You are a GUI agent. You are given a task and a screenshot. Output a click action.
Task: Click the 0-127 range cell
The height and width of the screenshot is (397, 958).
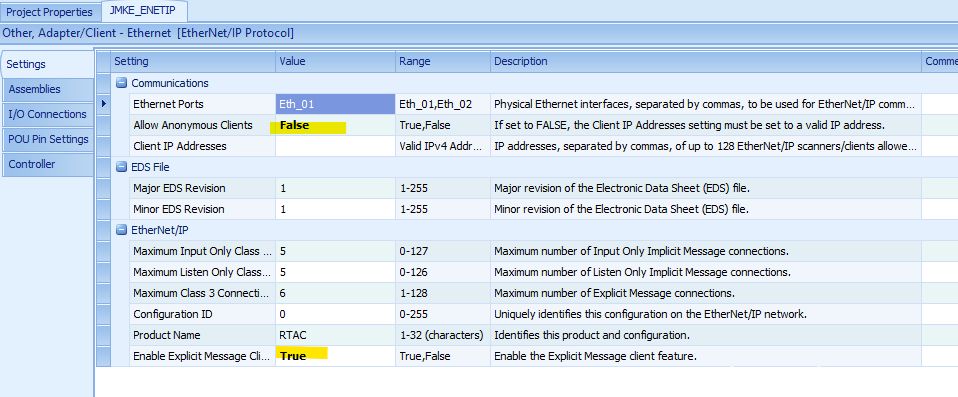click(x=443, y=251)
